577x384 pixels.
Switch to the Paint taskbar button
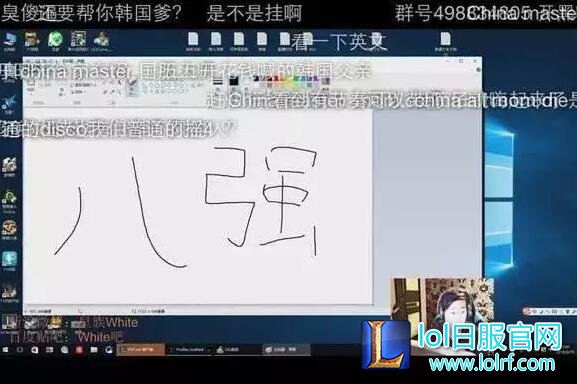coord(286,350)
